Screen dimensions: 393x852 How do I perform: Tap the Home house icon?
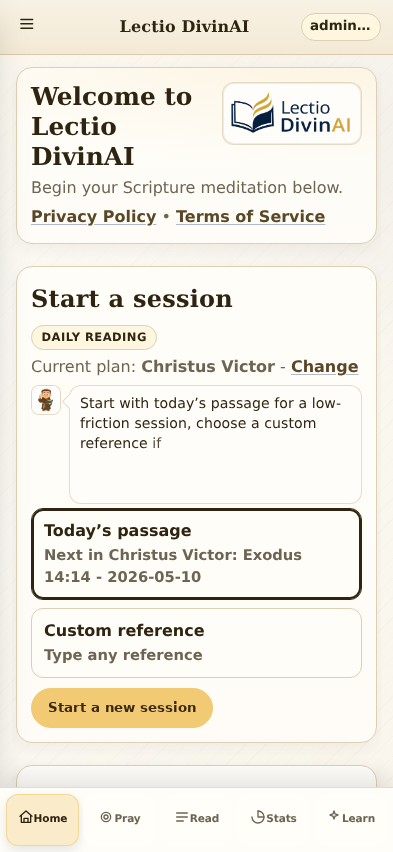point(26,817)
